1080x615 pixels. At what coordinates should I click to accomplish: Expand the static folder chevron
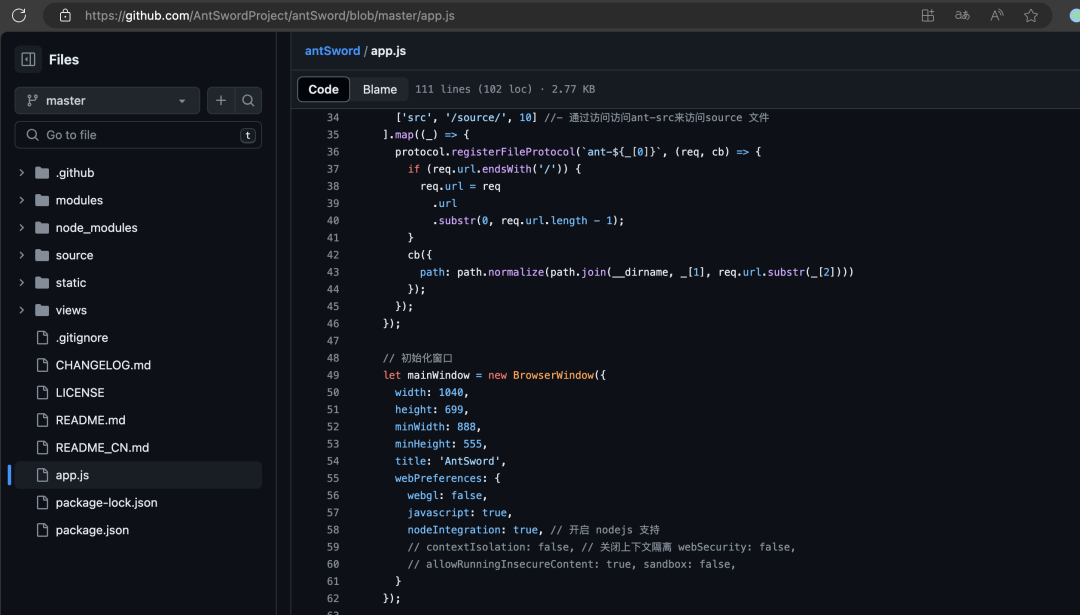21,283
